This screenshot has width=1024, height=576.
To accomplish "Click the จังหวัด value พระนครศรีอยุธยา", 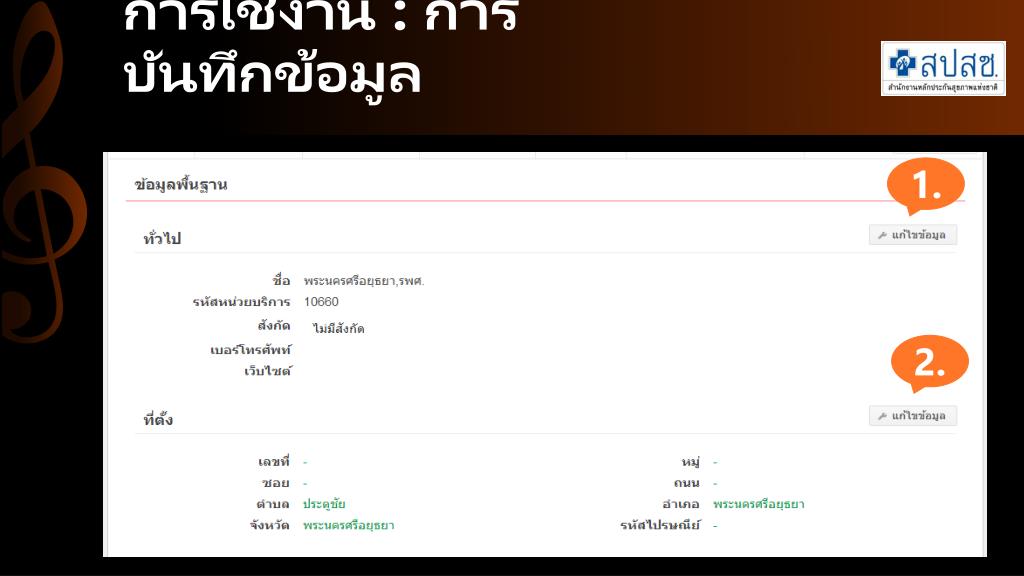I will tap(349, 526).
